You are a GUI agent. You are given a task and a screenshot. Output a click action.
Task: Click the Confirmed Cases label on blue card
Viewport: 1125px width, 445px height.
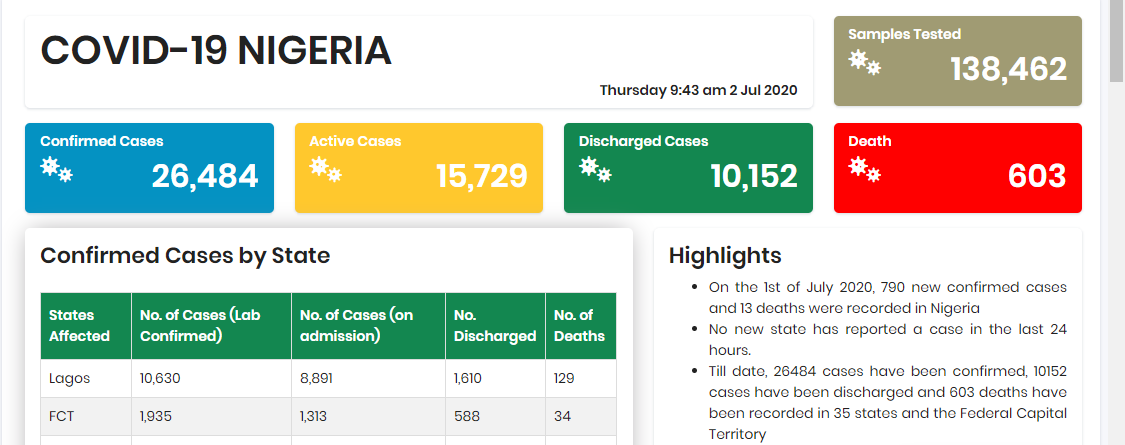(102, 141)
